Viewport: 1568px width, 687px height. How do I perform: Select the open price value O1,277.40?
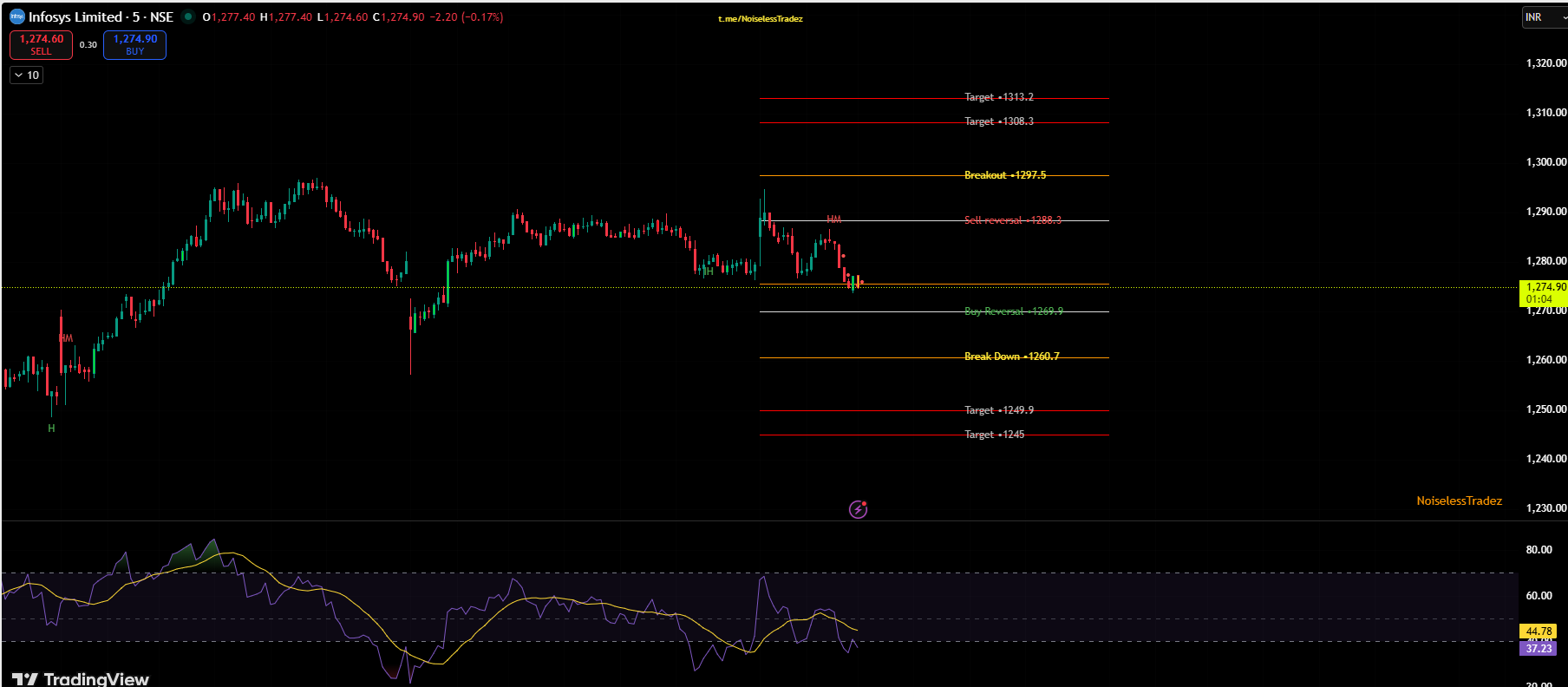coord(229,17)
